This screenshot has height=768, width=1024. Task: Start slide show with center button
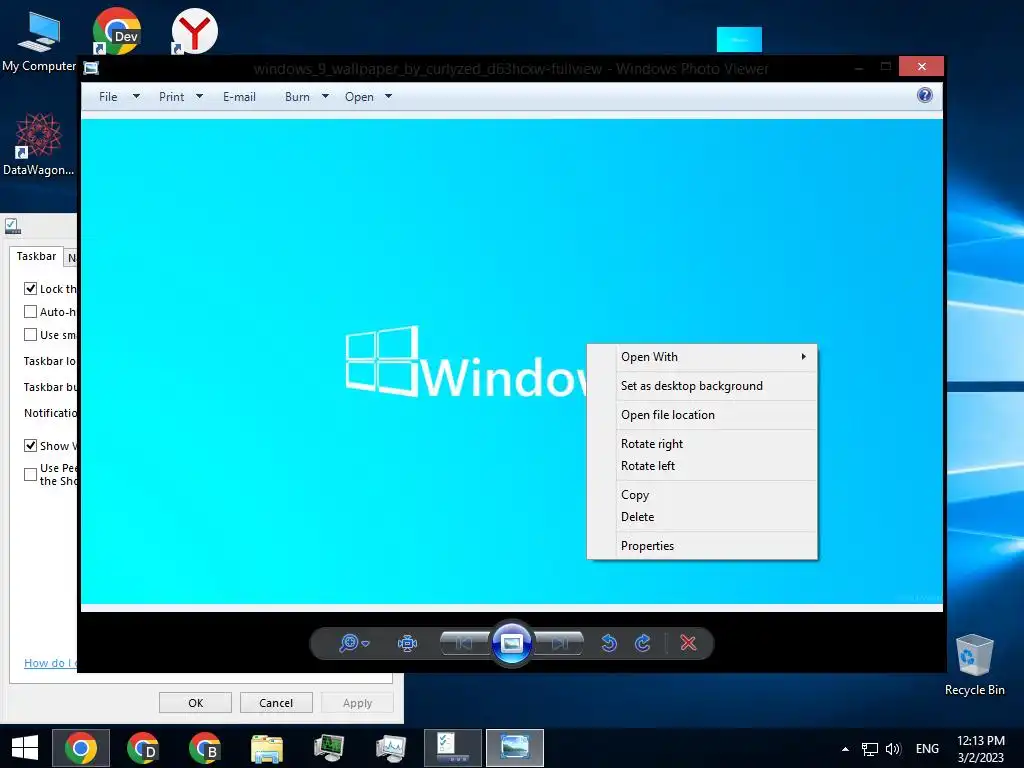pyautogui.click(x=511, y=643)
